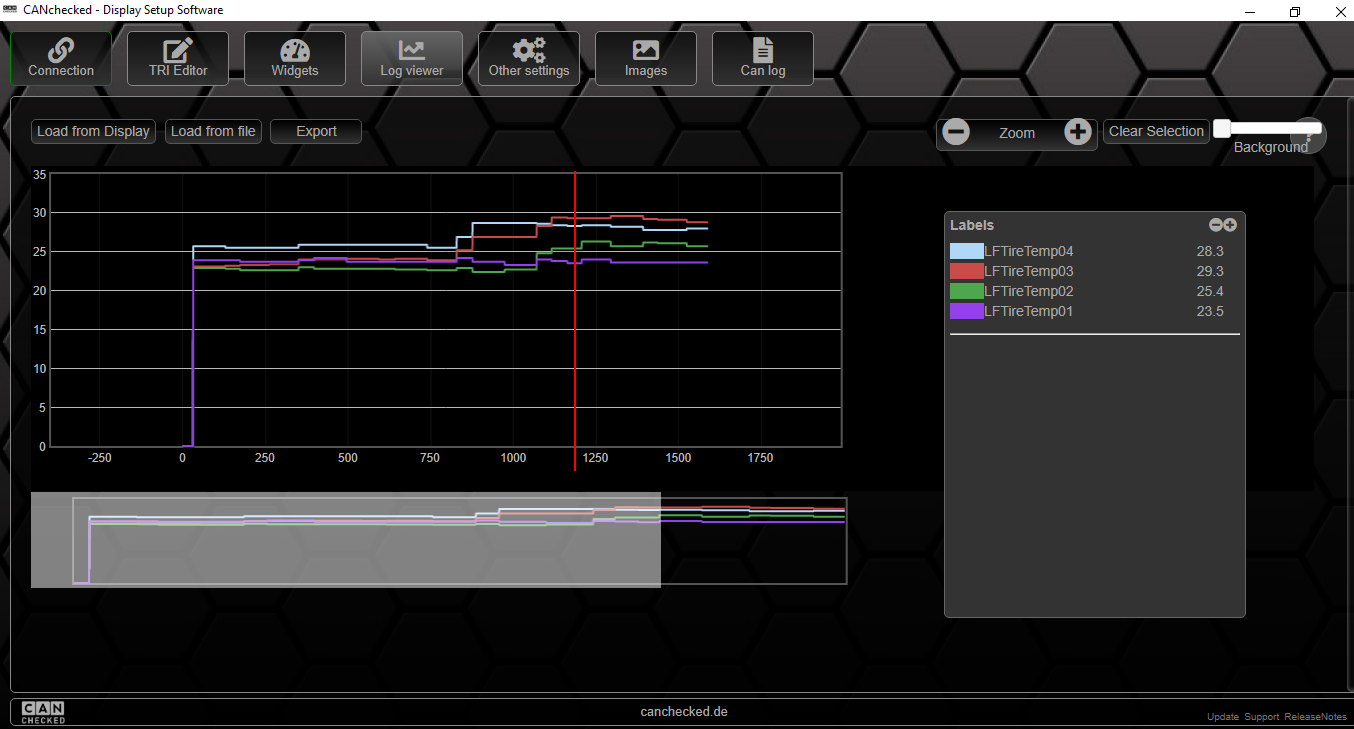Click the purple LFTireTemp01 color swatch
Viewport: 1354px width, 729px height.
tap(966, 311)
